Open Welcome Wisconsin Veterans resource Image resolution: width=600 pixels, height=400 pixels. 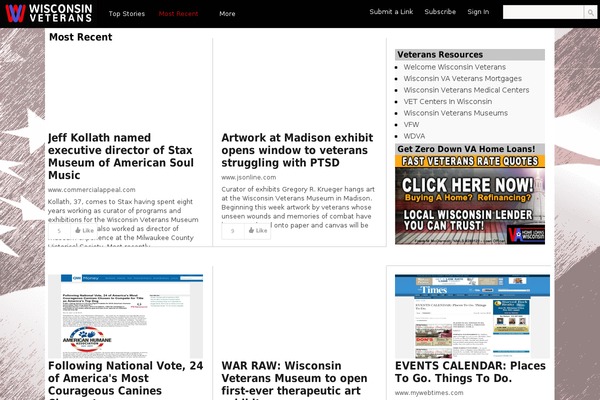click(455, 67)
